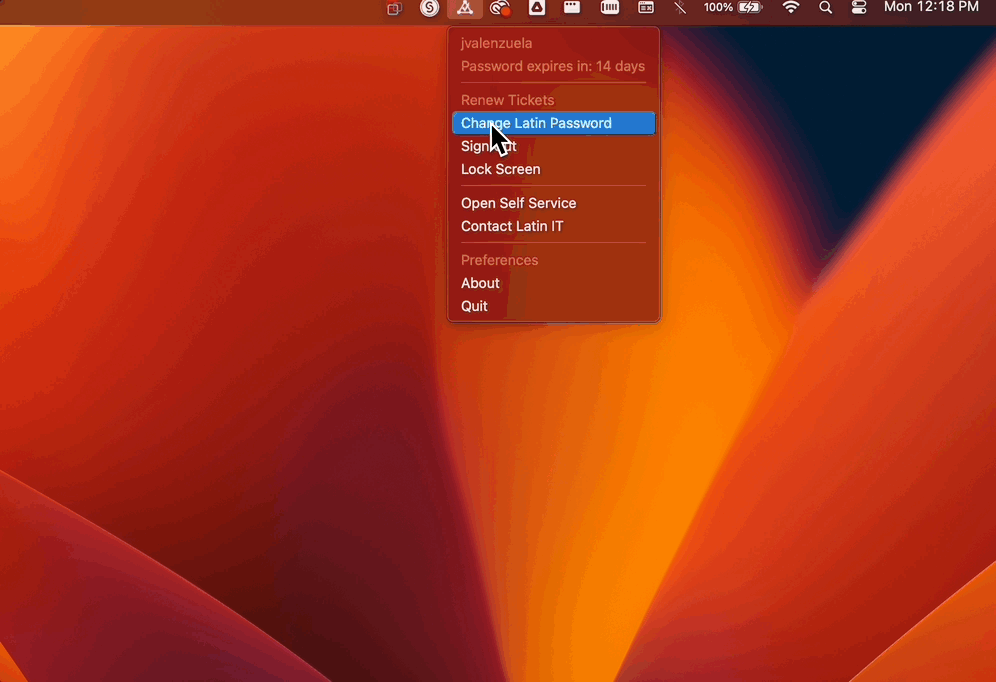The height and width of the screenshot is (682, 996).
Task: Click the vertical-bars memory-style menu bar icon
Action: 610,8
